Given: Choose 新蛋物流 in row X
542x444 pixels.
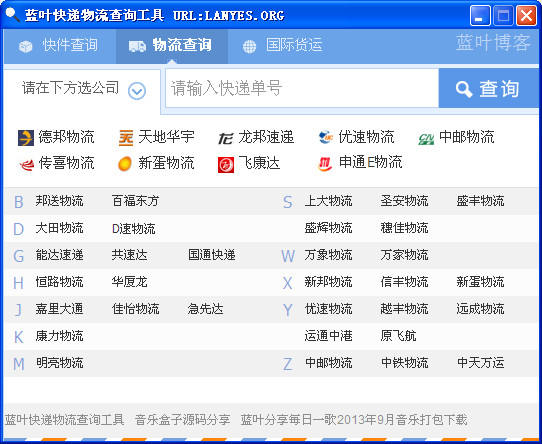Looking at the screenshot, I should (480, 282).
